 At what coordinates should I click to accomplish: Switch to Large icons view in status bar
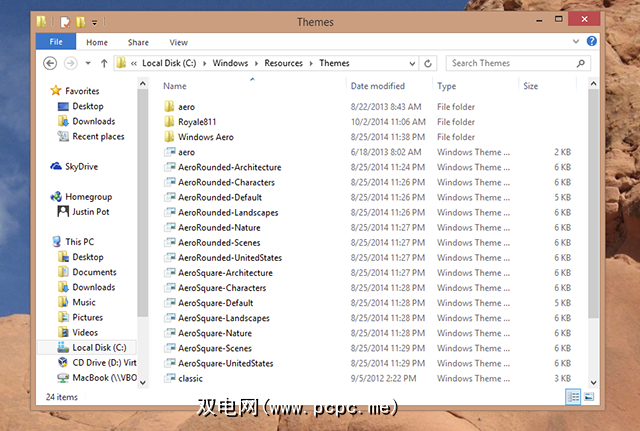589,397
